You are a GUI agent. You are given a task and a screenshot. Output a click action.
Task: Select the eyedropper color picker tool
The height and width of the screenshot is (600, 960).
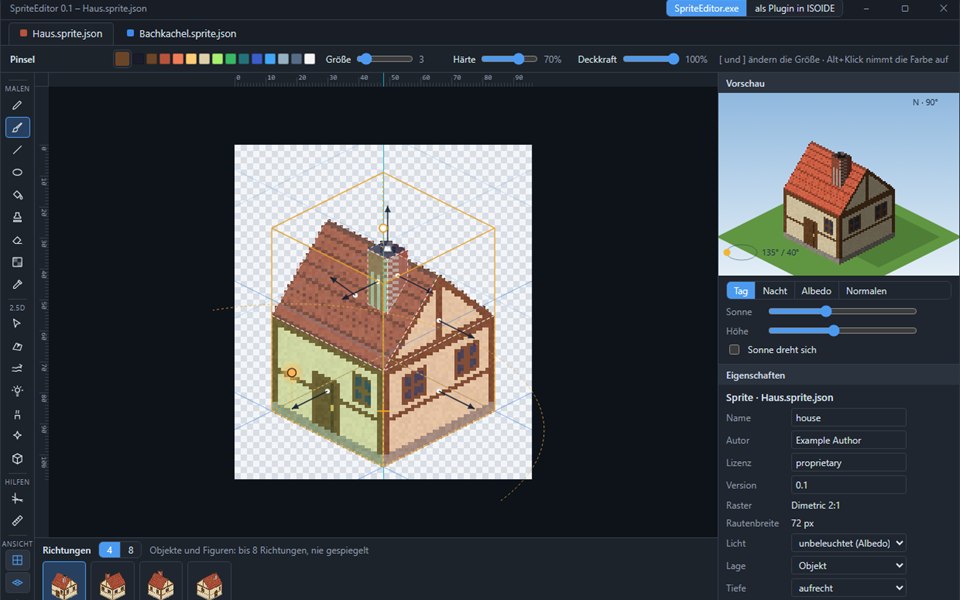point(17,284)
